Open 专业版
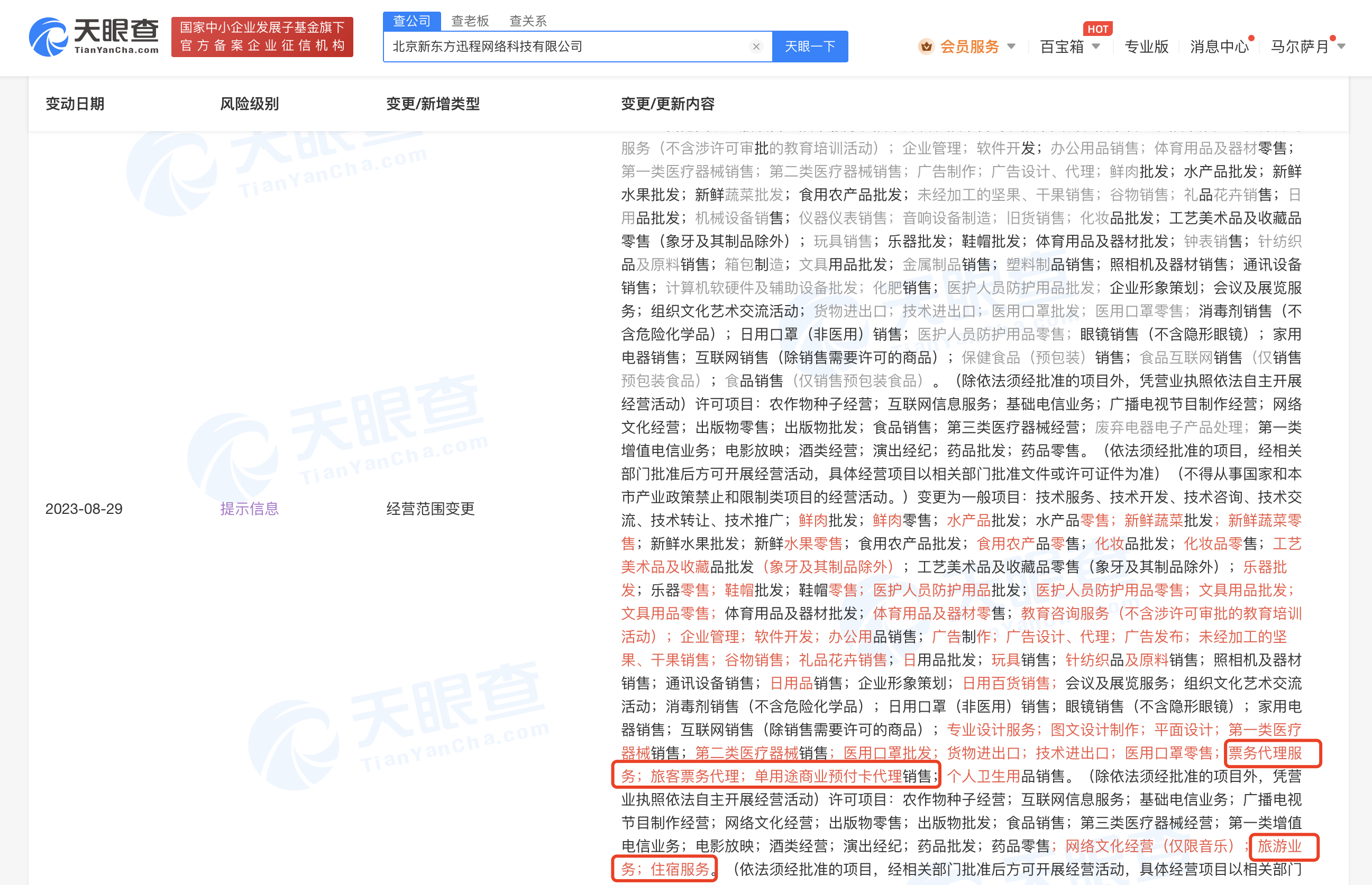The image size is (1372, 885). (1146, 47)
